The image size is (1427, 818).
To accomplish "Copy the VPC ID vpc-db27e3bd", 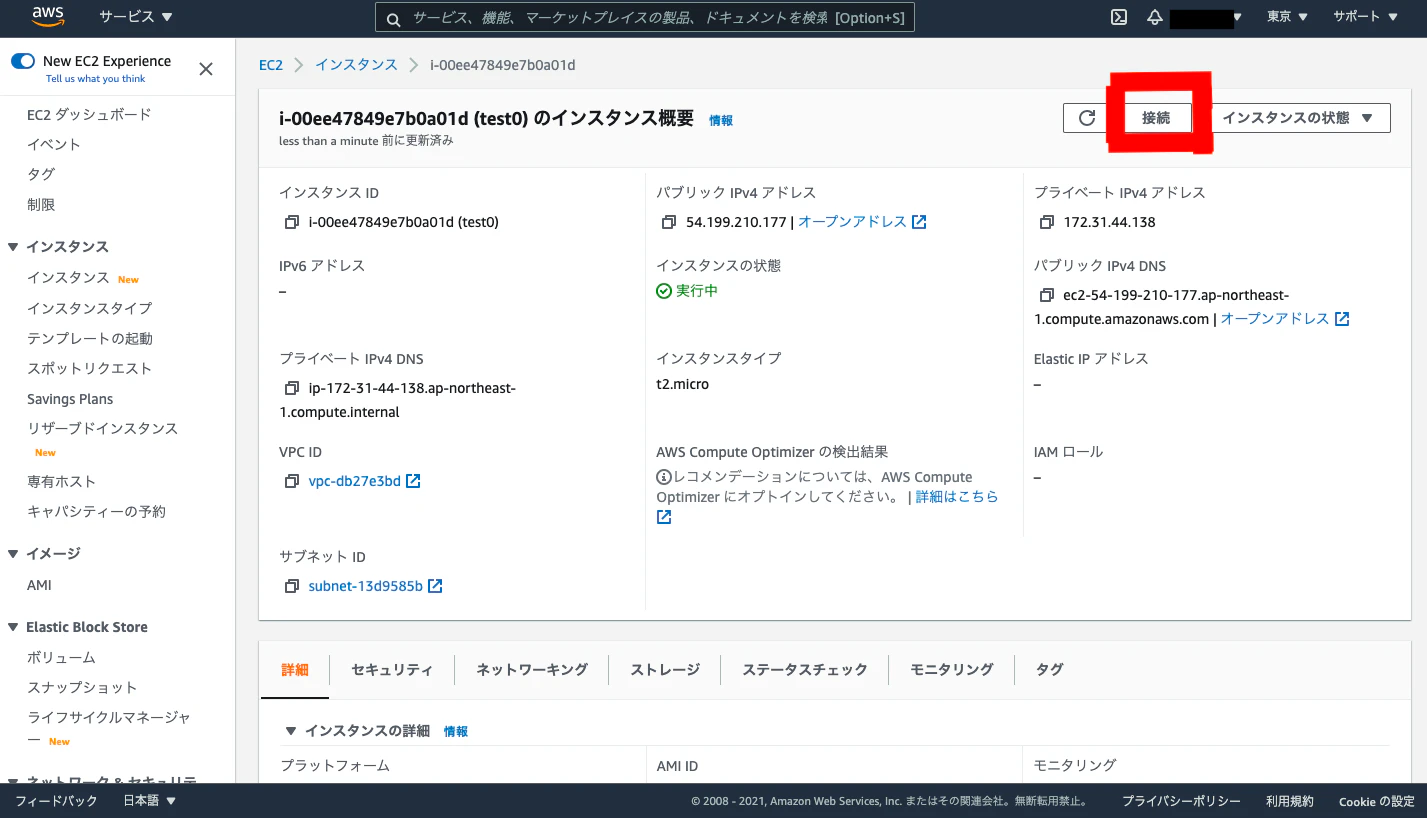I will (x=292, y=481).
